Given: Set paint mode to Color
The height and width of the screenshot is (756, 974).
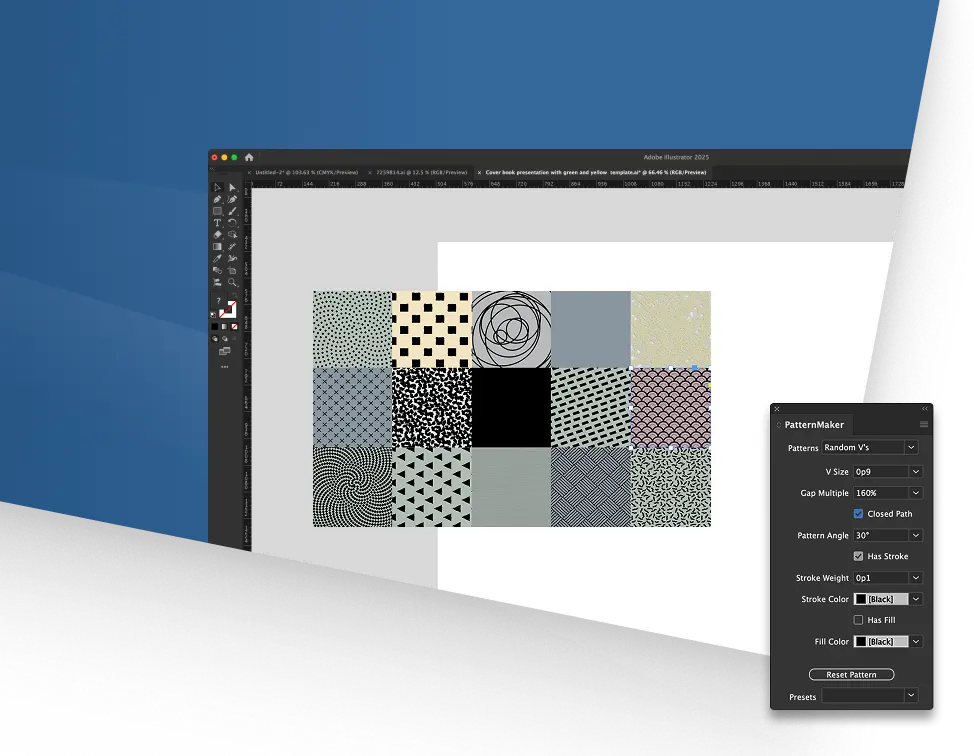Looking at the screenshot, I should pyautogui.click(x=215, y=326).
